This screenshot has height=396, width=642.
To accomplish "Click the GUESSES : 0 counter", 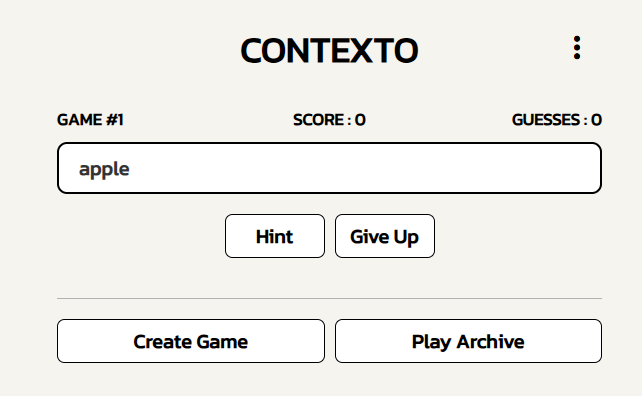I will tap(556, 120).
